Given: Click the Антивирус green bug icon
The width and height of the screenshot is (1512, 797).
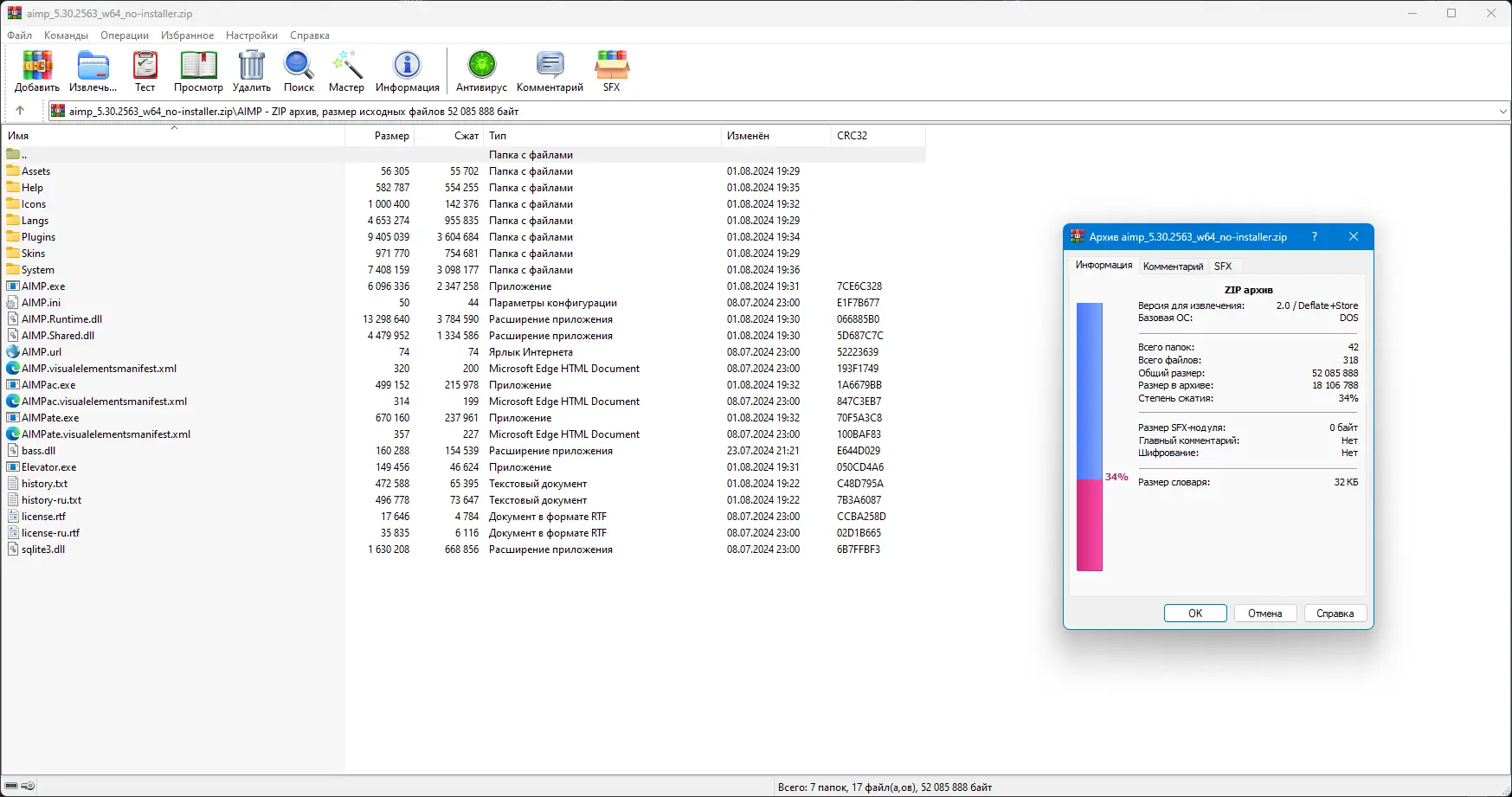Looking at the screenshot, I should click(481, 66).
